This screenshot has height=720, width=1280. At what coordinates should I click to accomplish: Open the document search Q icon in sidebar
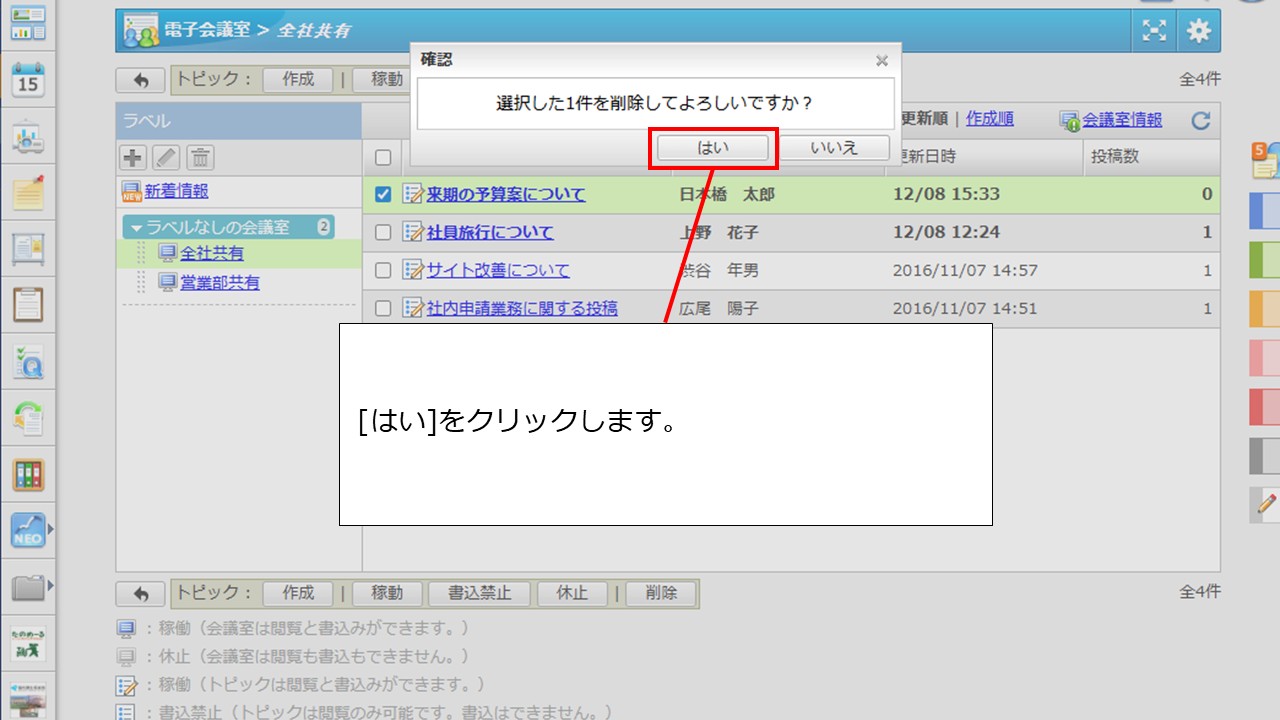[28, 361]
